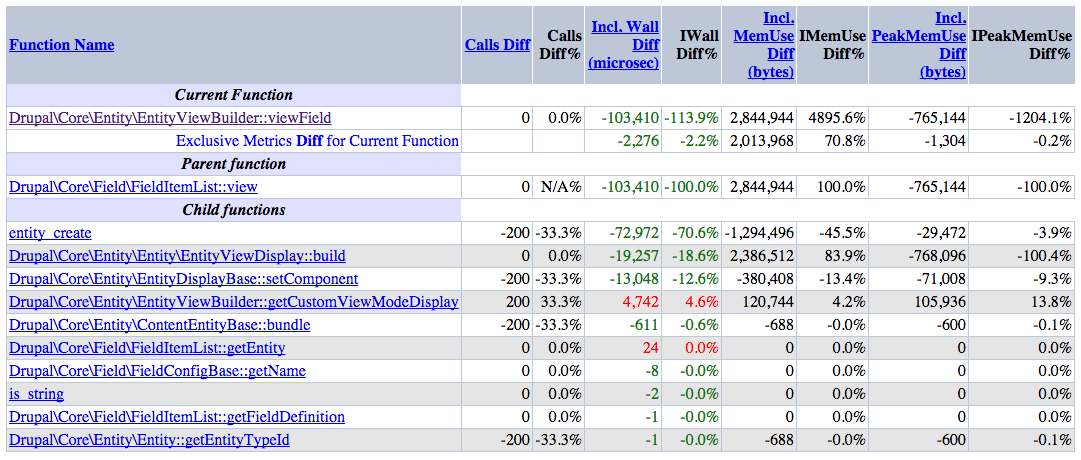Open EntityViewDisplay::build child function
The height and width of the screenshot is (460, 1081).
tap(177, 256)
